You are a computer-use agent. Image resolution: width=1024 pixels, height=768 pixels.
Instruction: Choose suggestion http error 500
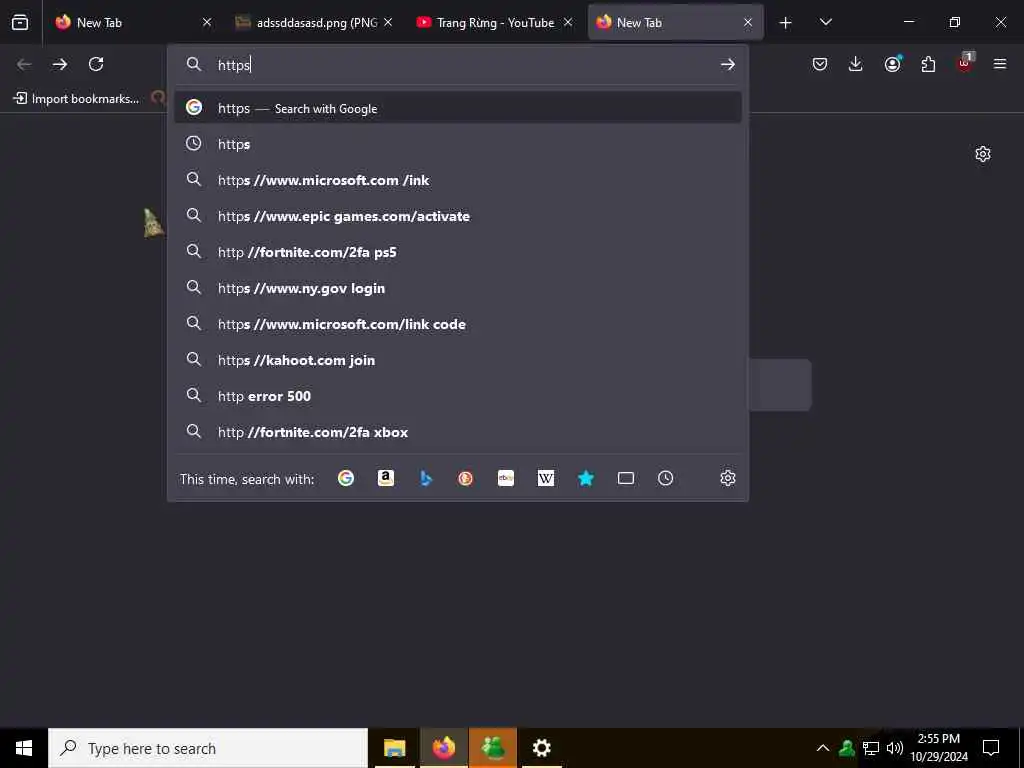tap(457, 396)
